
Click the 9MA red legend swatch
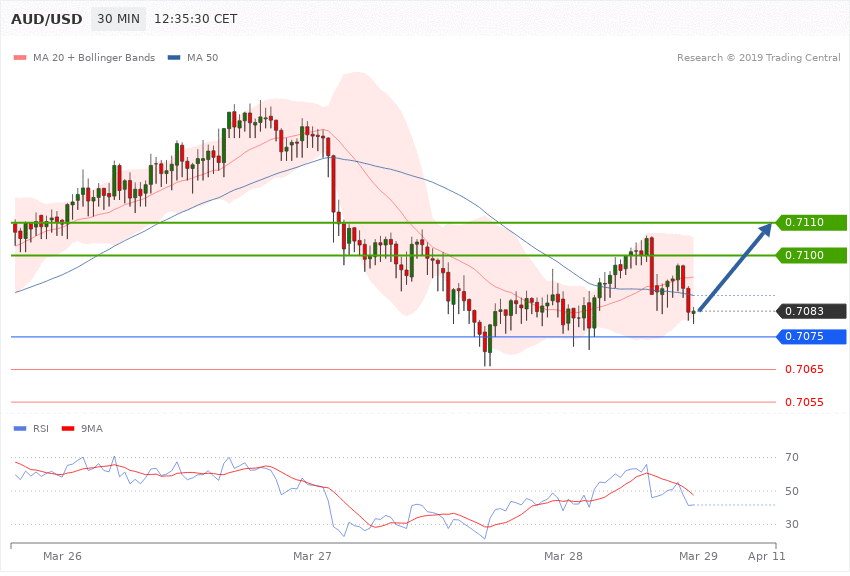(68, 429)
